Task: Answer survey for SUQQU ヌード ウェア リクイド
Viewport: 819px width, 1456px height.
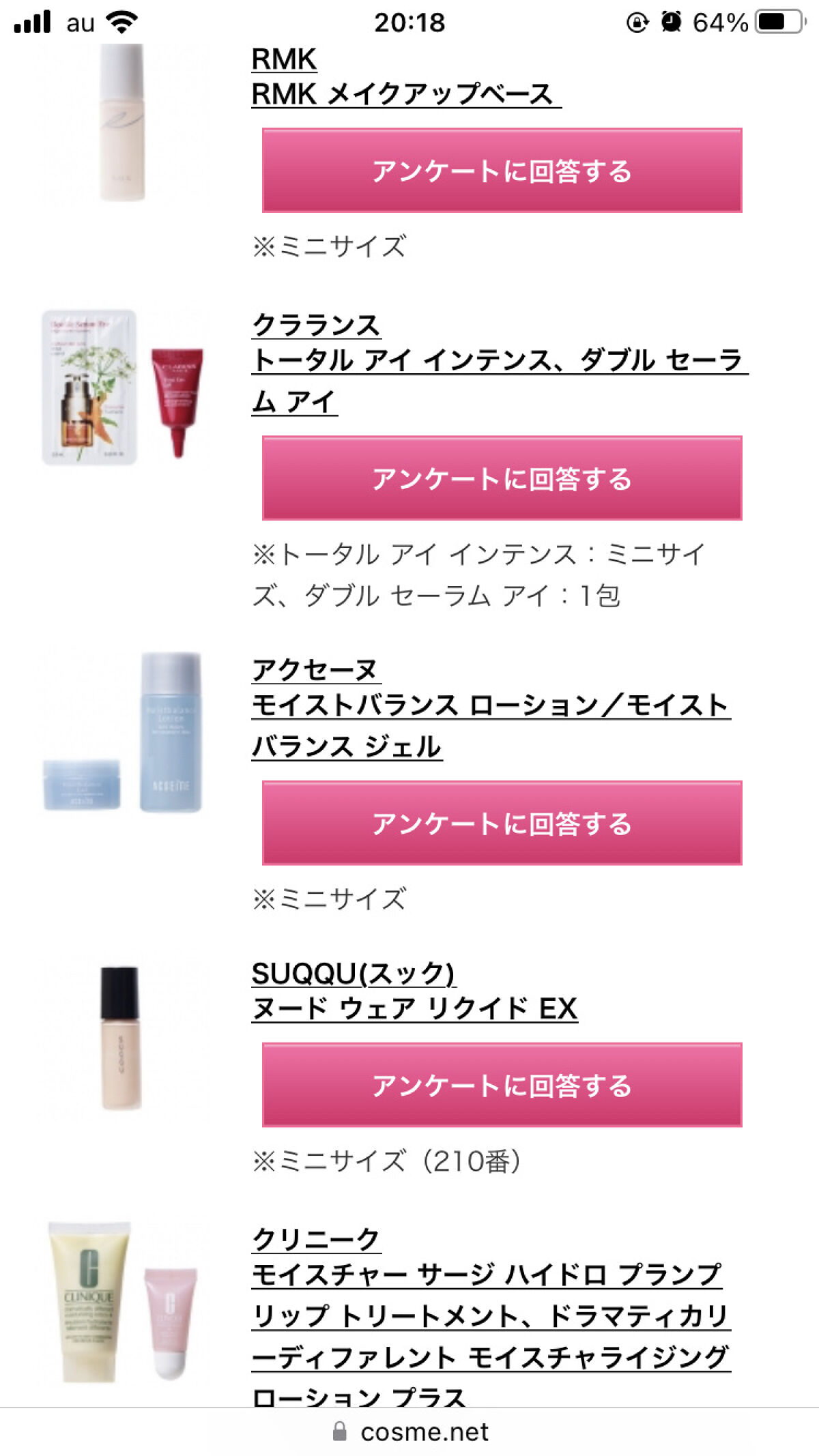Action: coord(502,1085)
